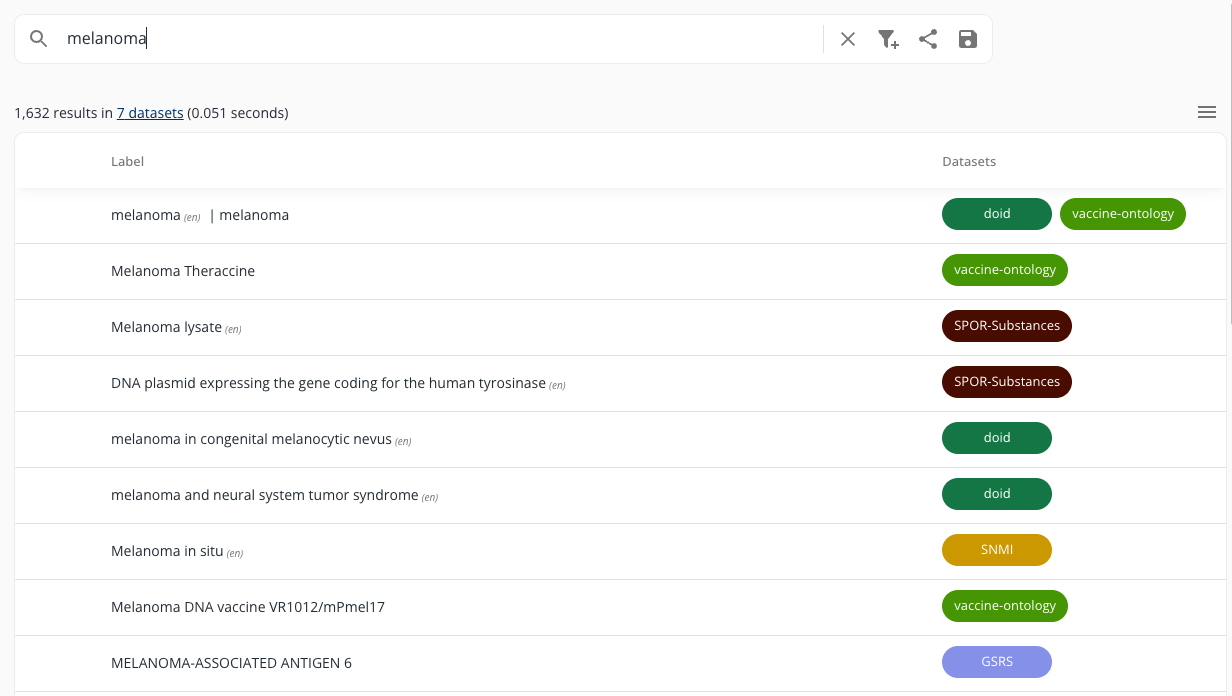Click the search magnifier icon
The image size is (1232, 696).
click(39, 39)
